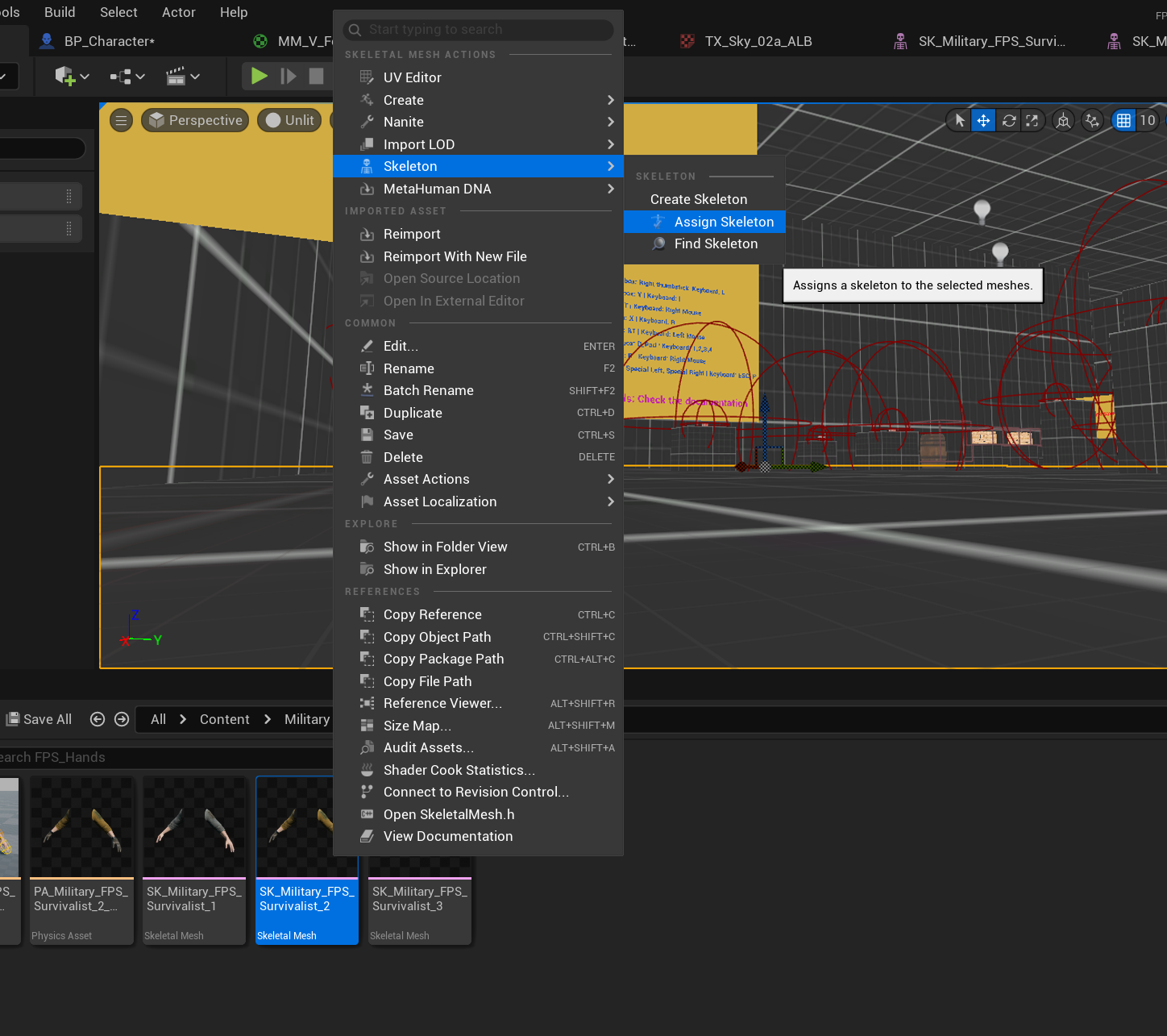Viewport: 1167px width, 1036px height.
Task: Select the scale gizmo tool
Action: click(1032, 121)
